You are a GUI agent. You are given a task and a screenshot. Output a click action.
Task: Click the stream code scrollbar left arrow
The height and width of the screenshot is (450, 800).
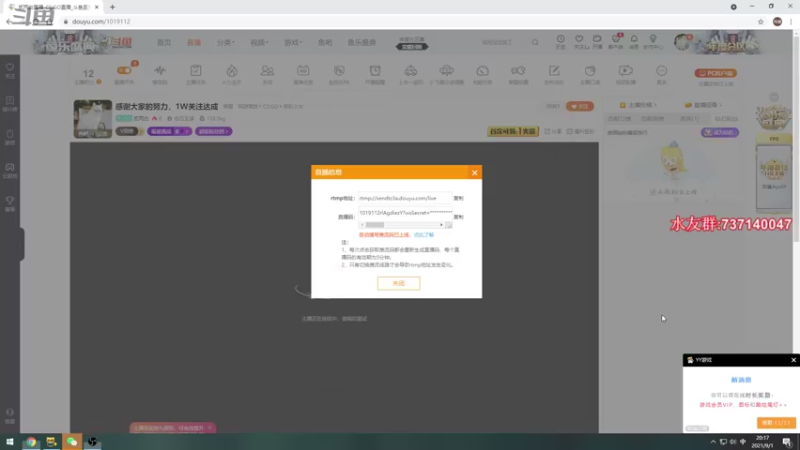(362, 225)
